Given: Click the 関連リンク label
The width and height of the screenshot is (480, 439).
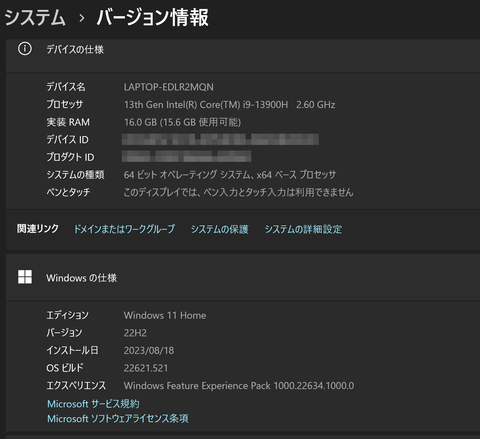Looking at the screenshot, I should 38,229.
